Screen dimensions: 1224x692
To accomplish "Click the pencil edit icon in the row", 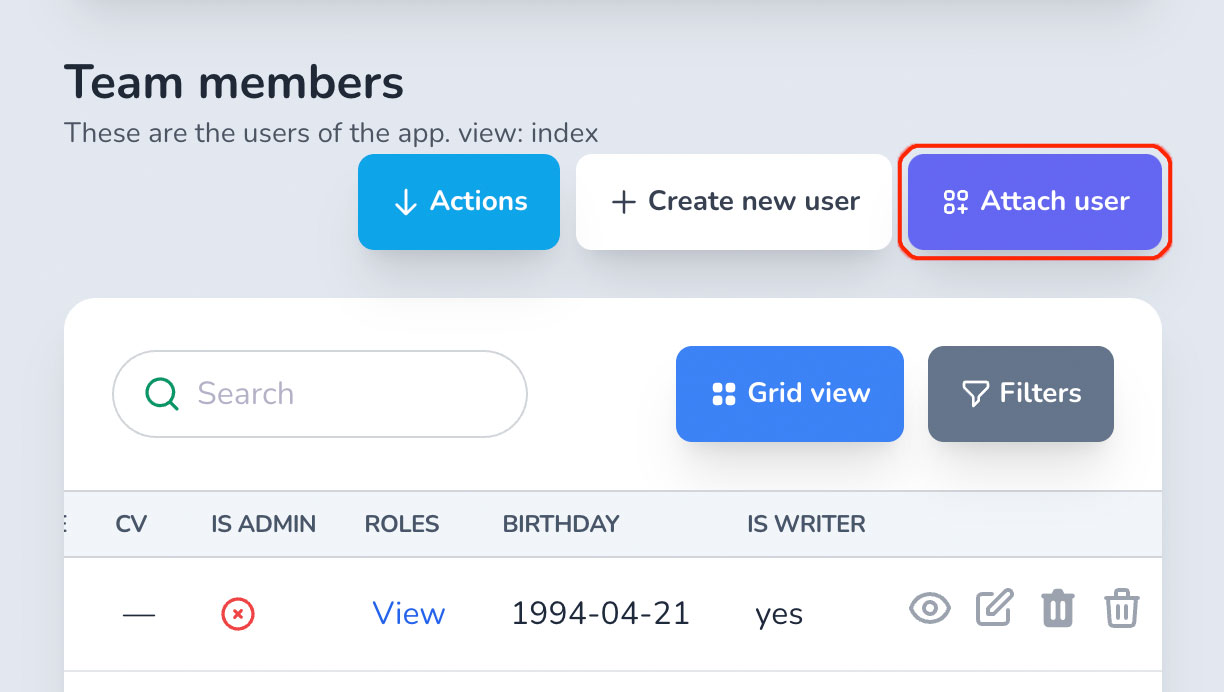I will click(x=994, y=608).
